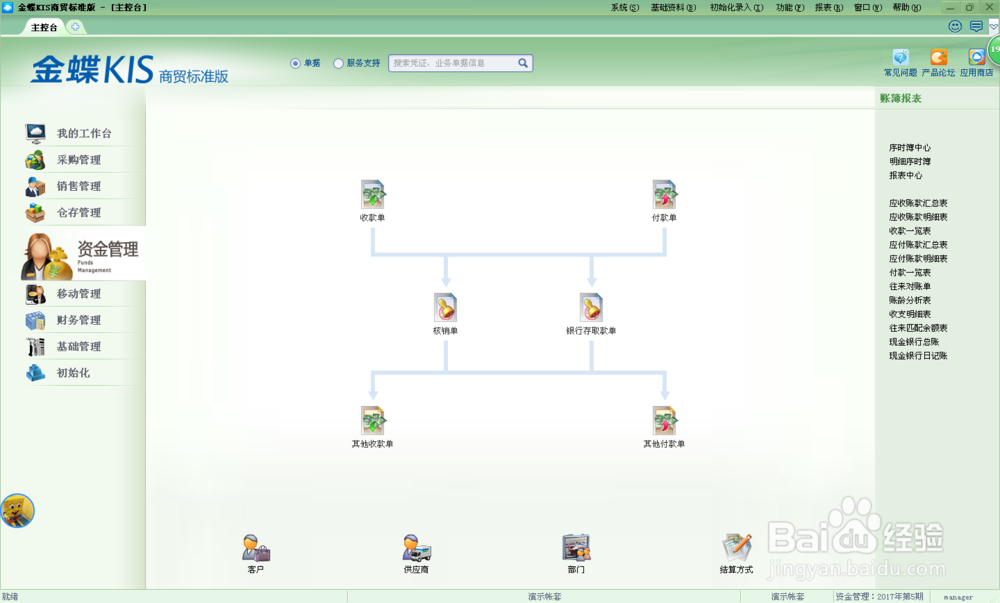Open 收支明细表 report
The width and height of the screenshot is (1000, 603).
tap(909, 314)
